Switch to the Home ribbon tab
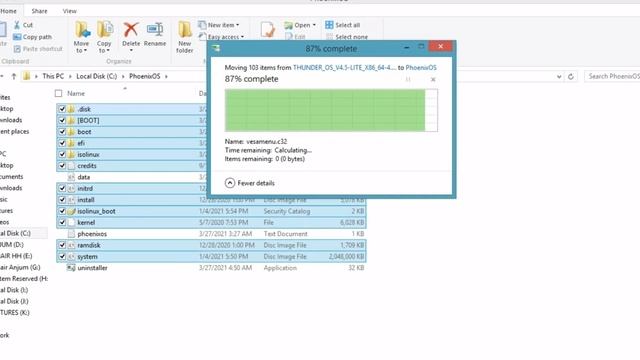This screenshot has height=360, width=640. pyautogui.click(x=8, y=11)
